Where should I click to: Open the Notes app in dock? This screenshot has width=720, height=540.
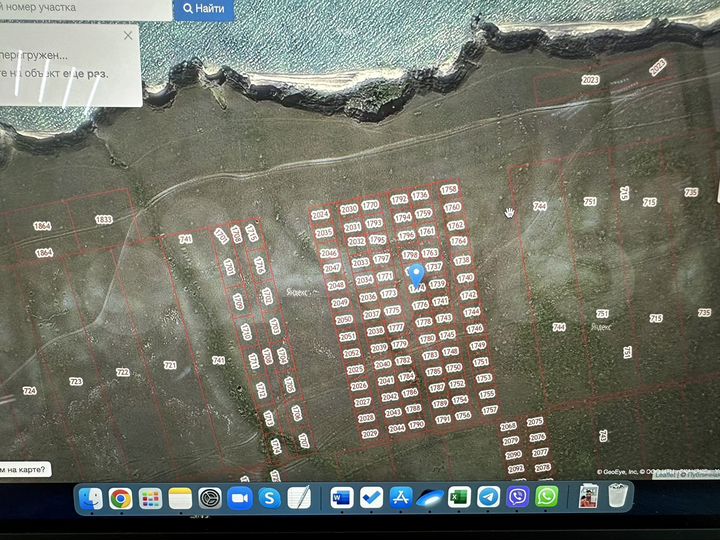(180, 498)
